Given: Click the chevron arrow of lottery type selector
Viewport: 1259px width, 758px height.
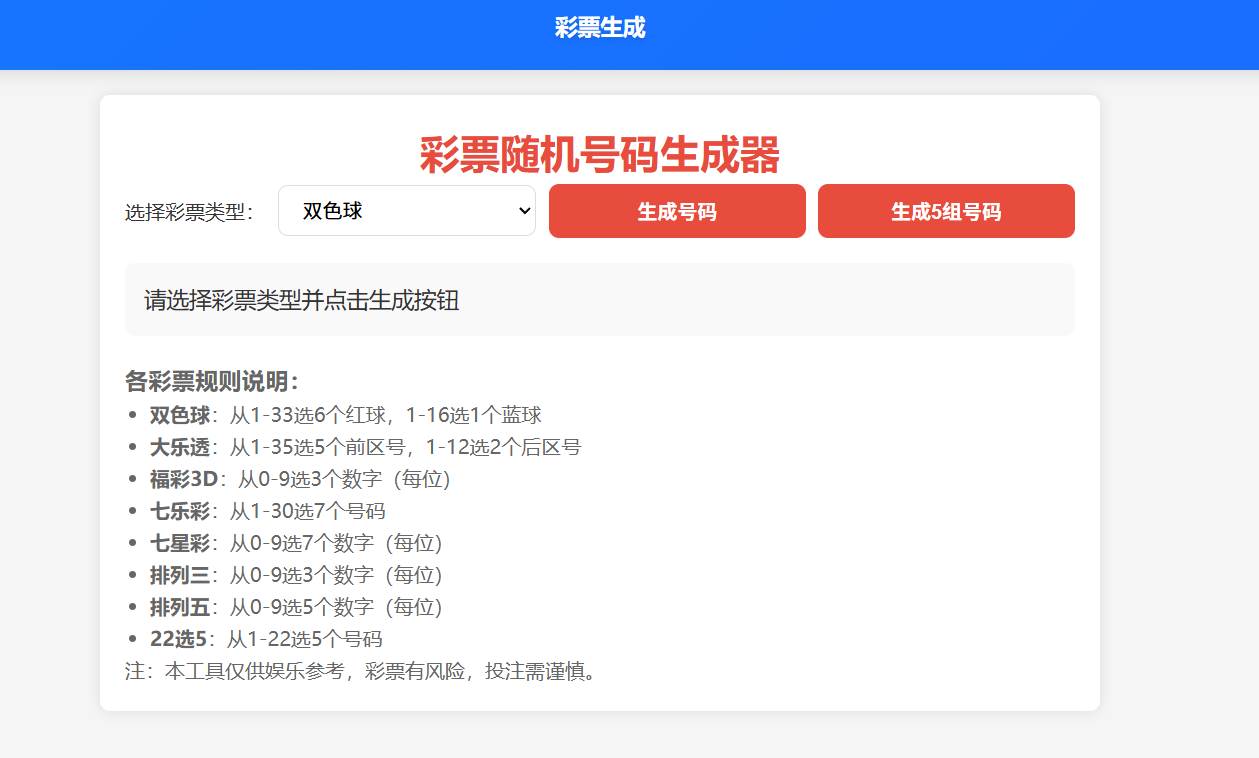Looking at the screenshot, I should (523, 211).
